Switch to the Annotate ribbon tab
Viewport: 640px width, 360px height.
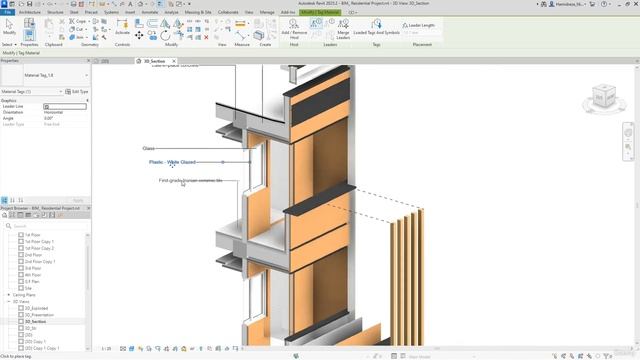(x=149, y=12)
